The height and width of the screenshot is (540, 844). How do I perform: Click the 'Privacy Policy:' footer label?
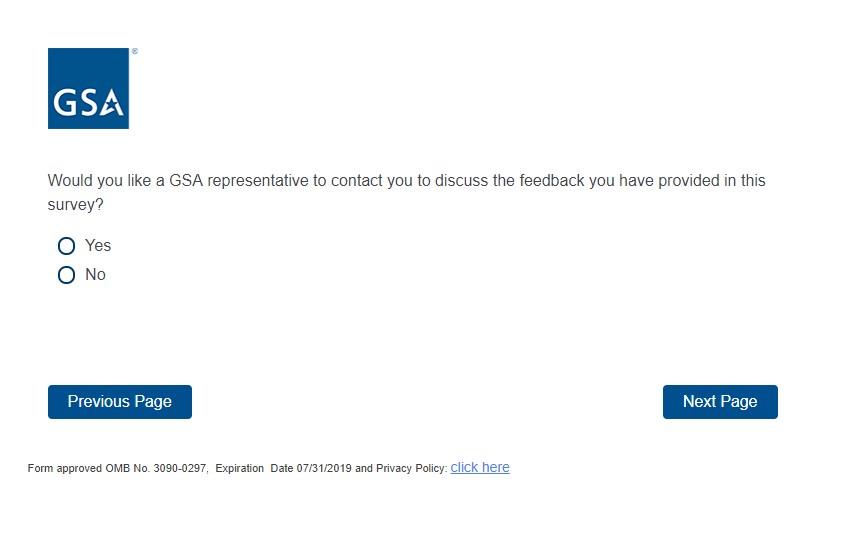[411, 469]
